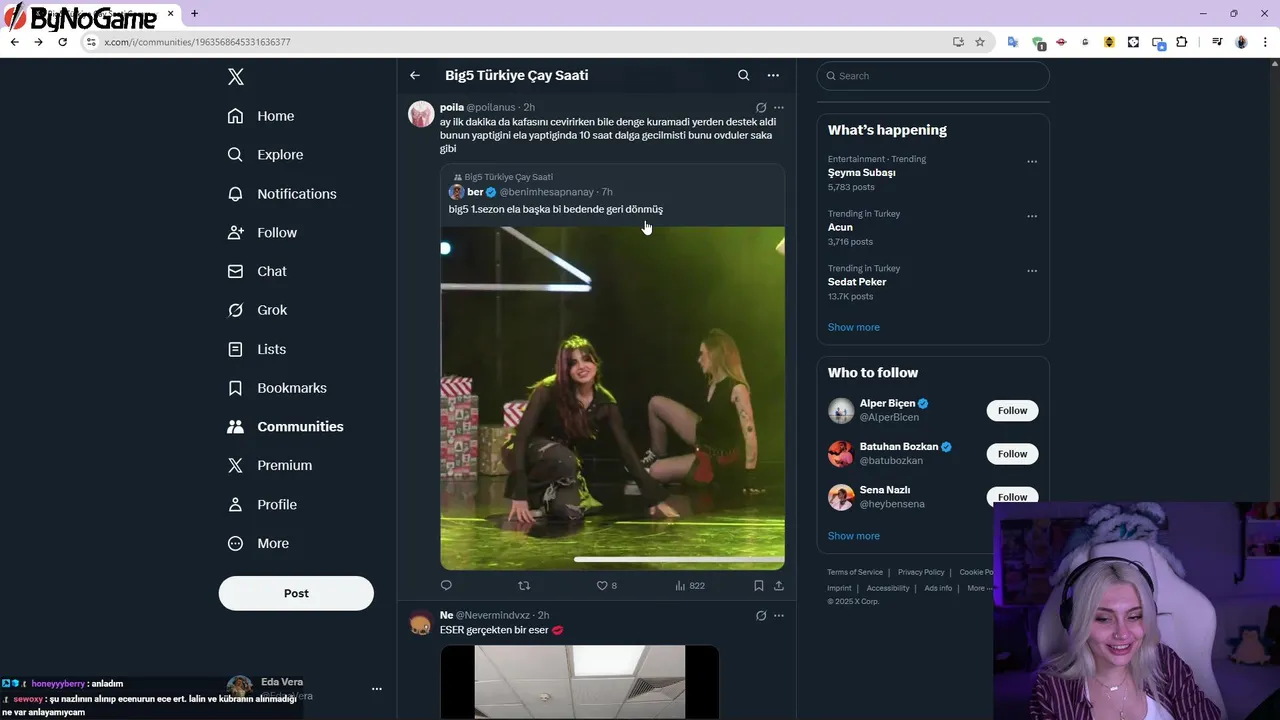Go back using the community header arrow
The height and width of the screenshot is (720, 1280).
tap(415, 75)
